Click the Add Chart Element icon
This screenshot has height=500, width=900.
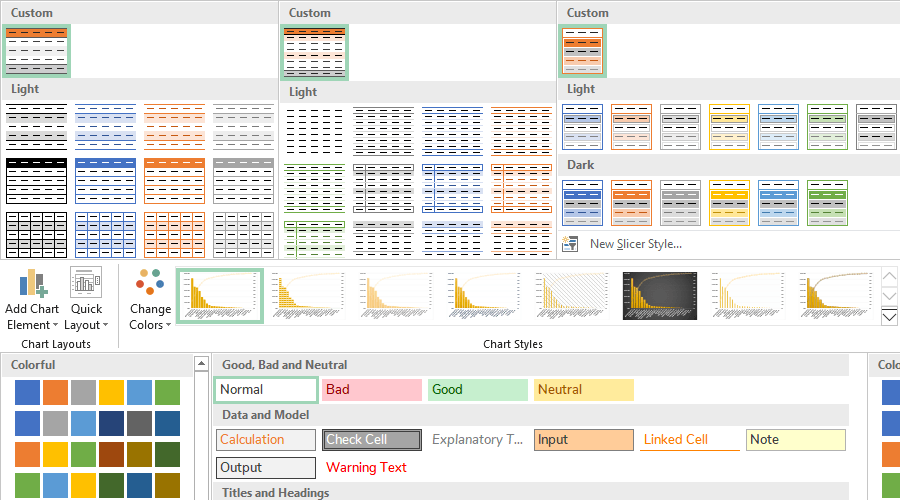(x=32, y=283)
